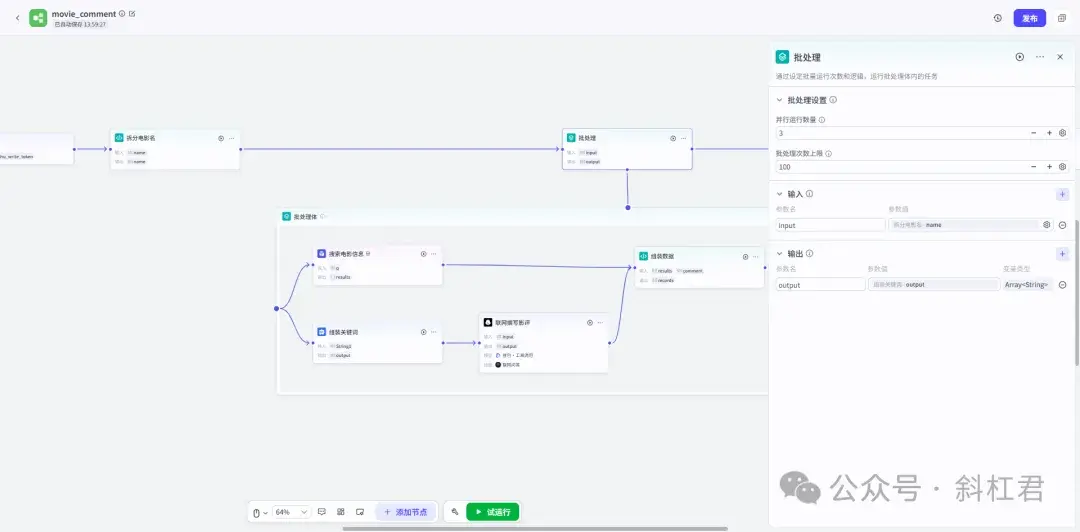Increase 批处理次数上限 value
This screenshot has width=1080, height=532.
click(1049, 167)
